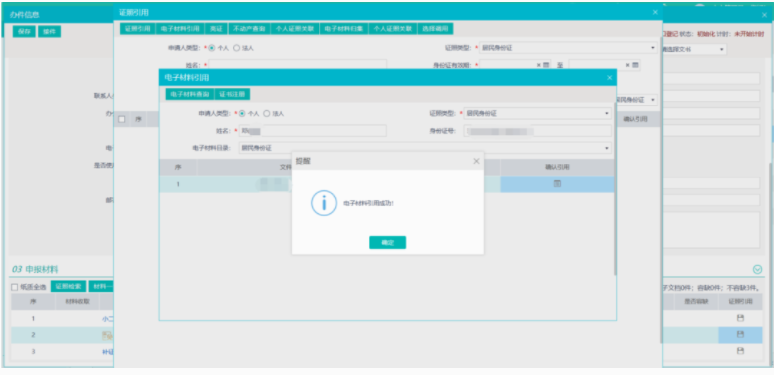Switch to the 不动产查询 tab
The height and width of the screenshot is (375, 774).
pyautogui.click(x=249, y=29)
